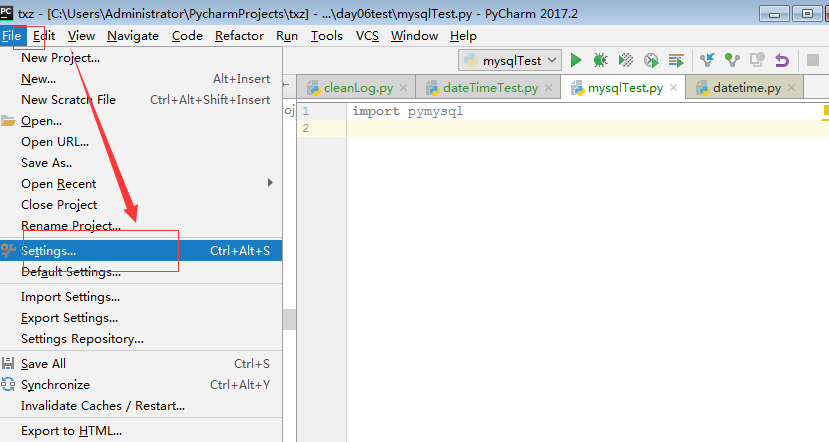
Task: Choose Save All menu entry
Action: click(x=141, y=364)
